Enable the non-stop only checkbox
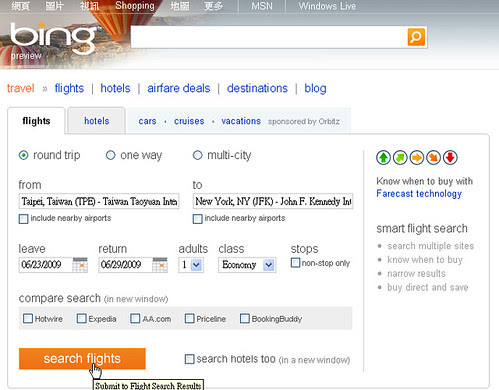The width and height of the screenshot is (499, 390). pos(295,263)
